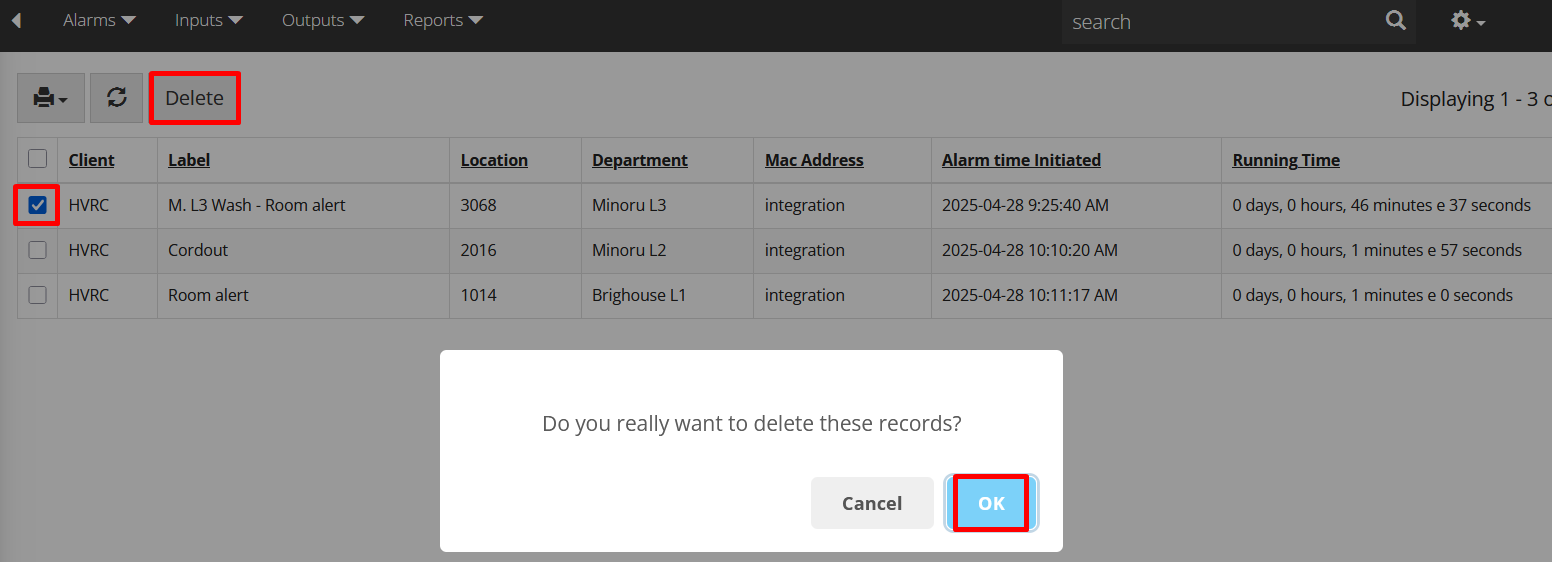Viewport: 1552px width, 562px height.
Task: Open the printer icon dropdown
Action: [51, 98]
